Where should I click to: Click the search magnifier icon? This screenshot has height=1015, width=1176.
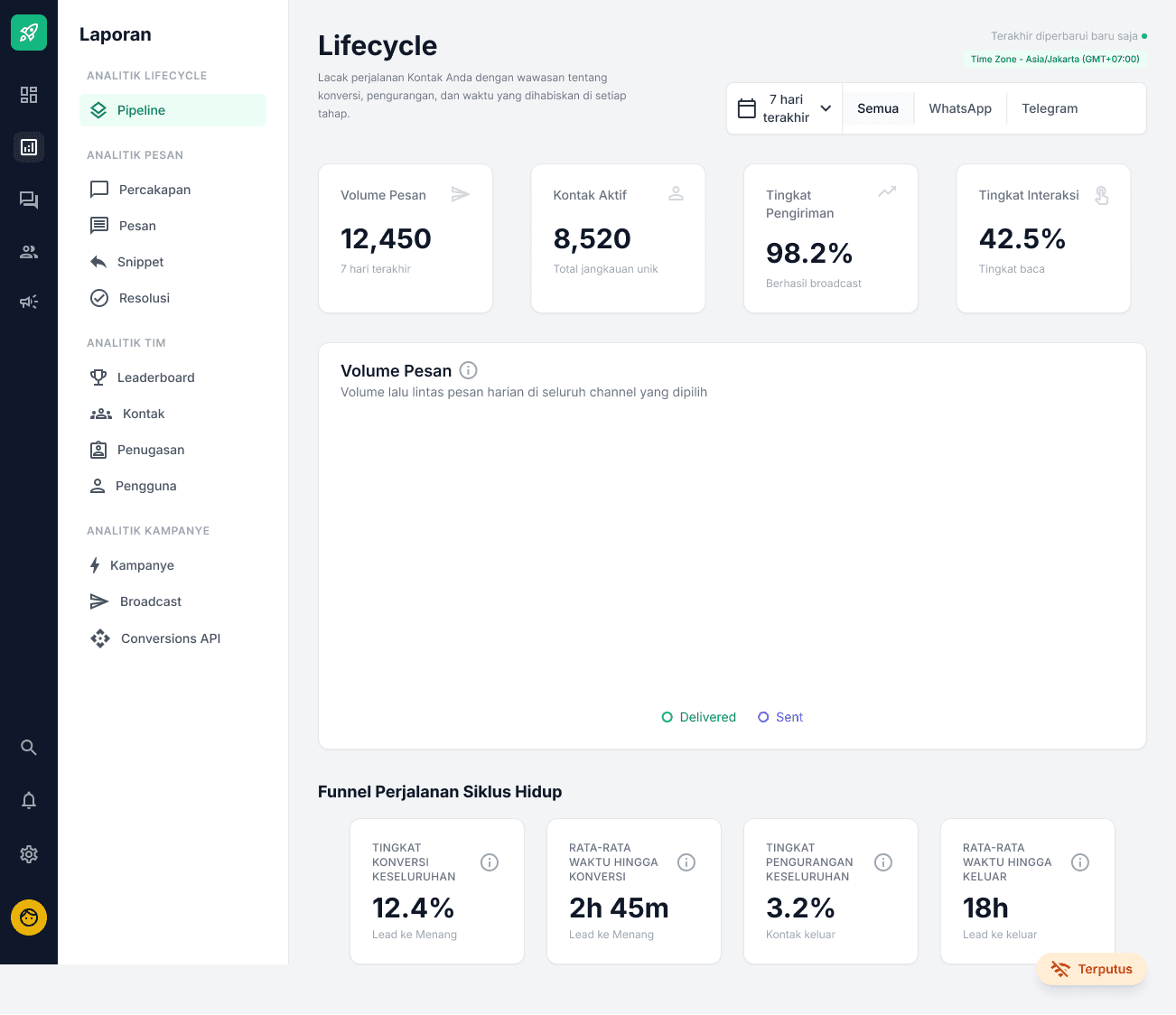pyautogui.click(x=29, y=748)
